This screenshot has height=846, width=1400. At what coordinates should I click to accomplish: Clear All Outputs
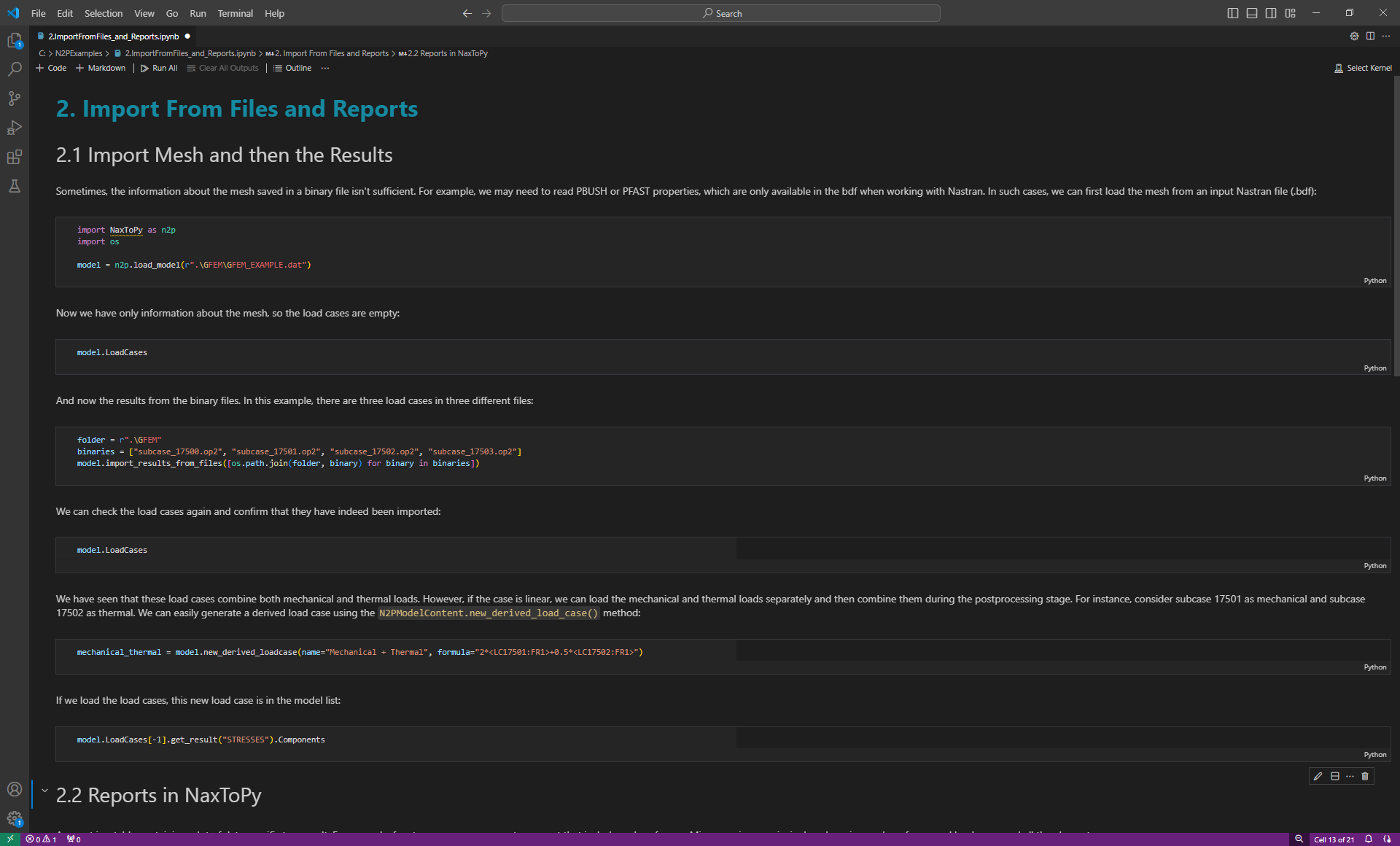(x=222, y=68)
